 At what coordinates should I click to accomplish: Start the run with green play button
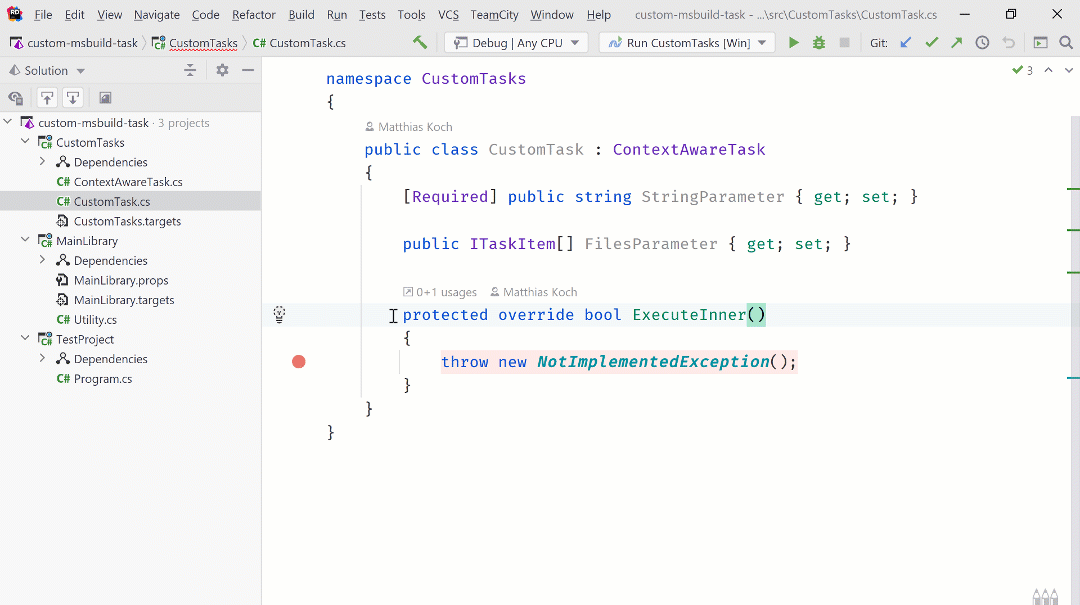[x=794, y=43]
